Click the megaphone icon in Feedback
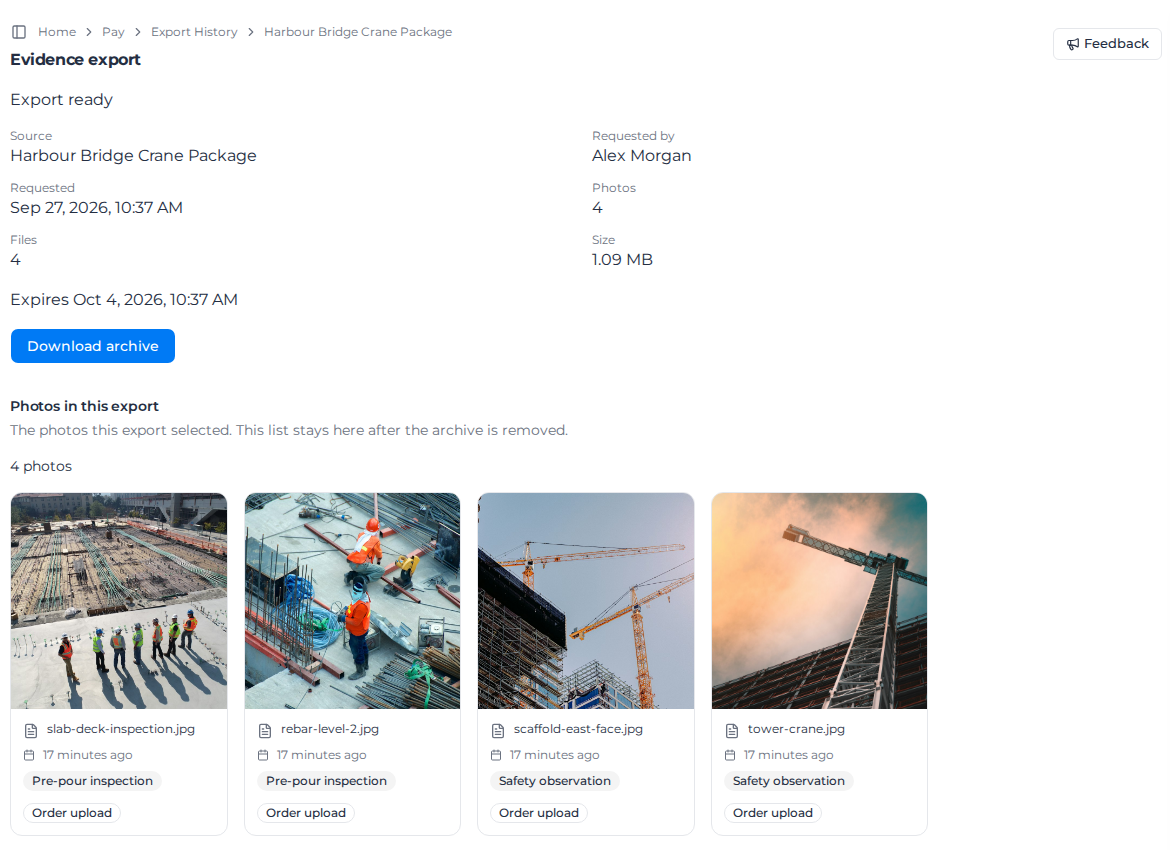 [x=1073, y=44]
